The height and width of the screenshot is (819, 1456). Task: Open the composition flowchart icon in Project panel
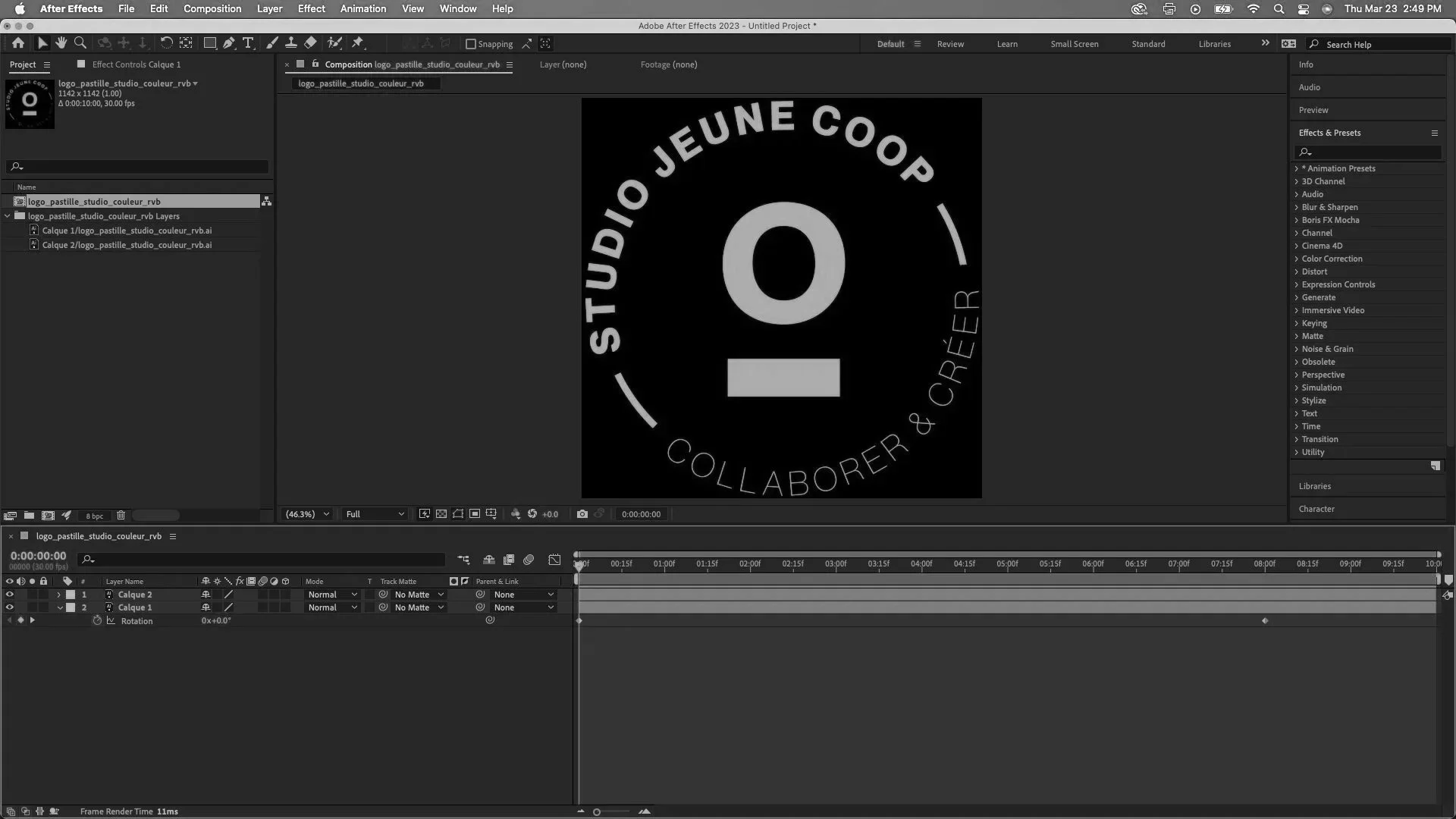pos(266,201)
